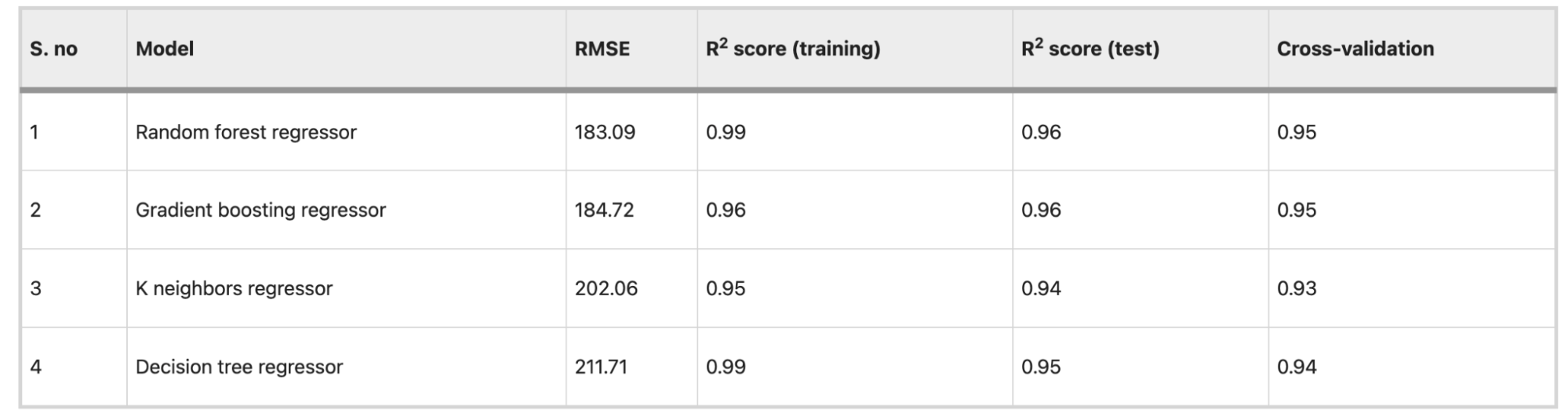
Task: Click Decision tree cross-validation value 0.94
Action: point(1297,367)
